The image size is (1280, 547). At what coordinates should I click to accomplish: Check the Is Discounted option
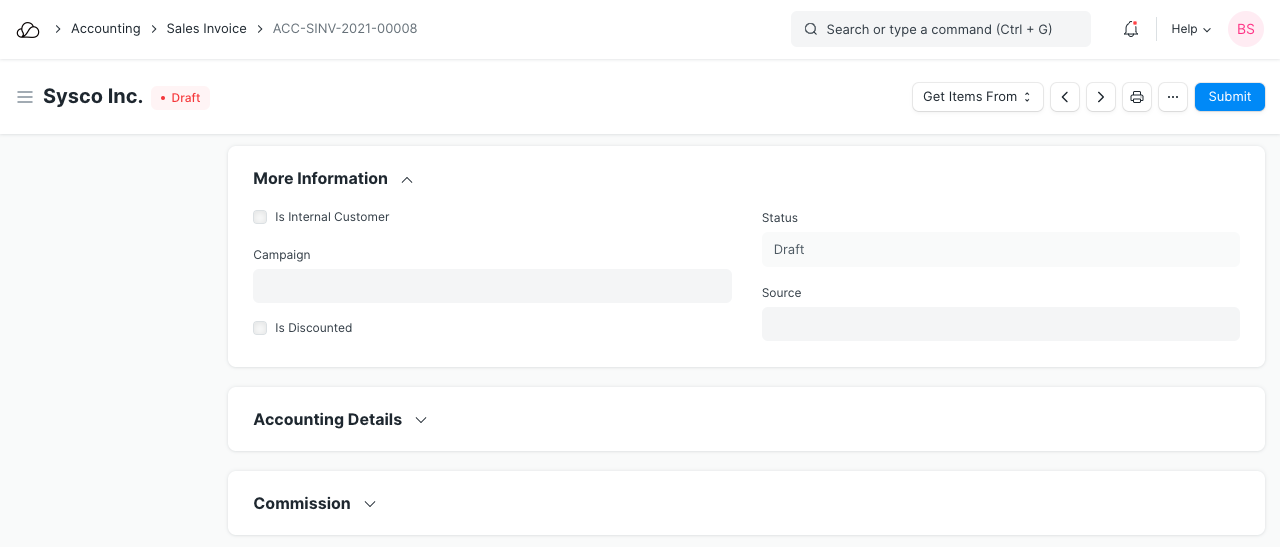coord(260,328)
